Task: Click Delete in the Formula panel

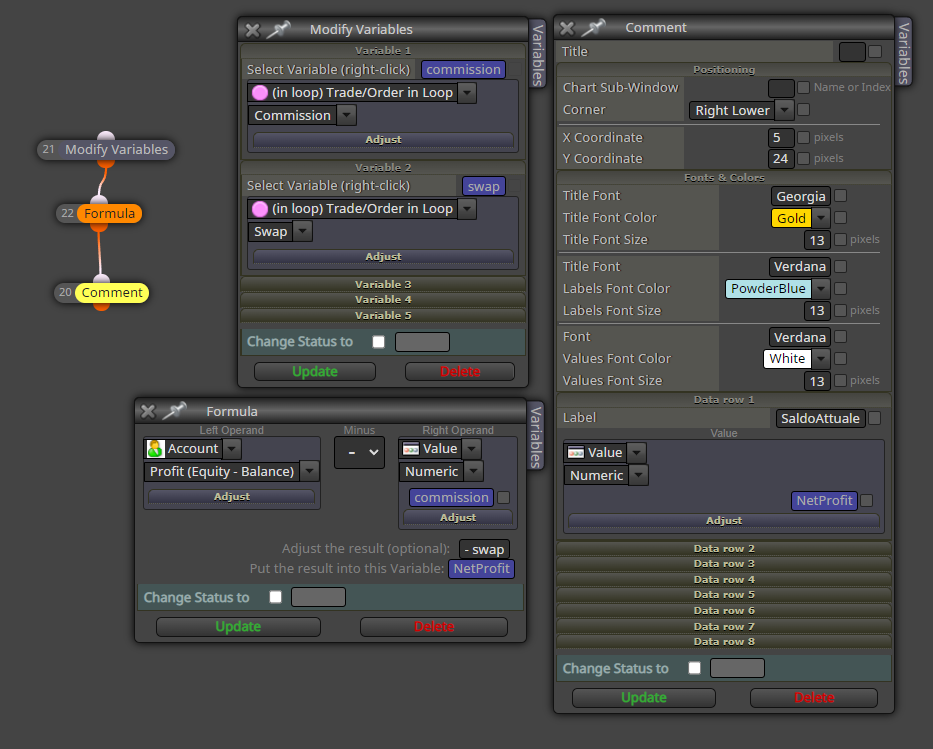Action: click(x=434, y=626)
